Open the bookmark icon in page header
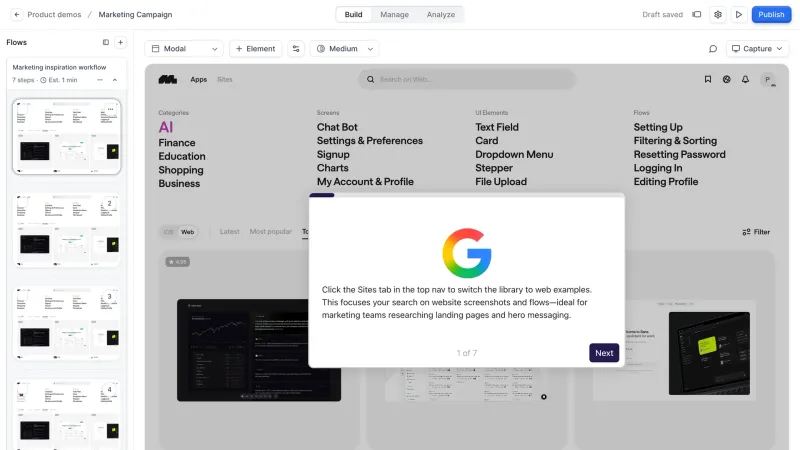The width and height of the screenshot is (800, 450). (x=708, y=79)
